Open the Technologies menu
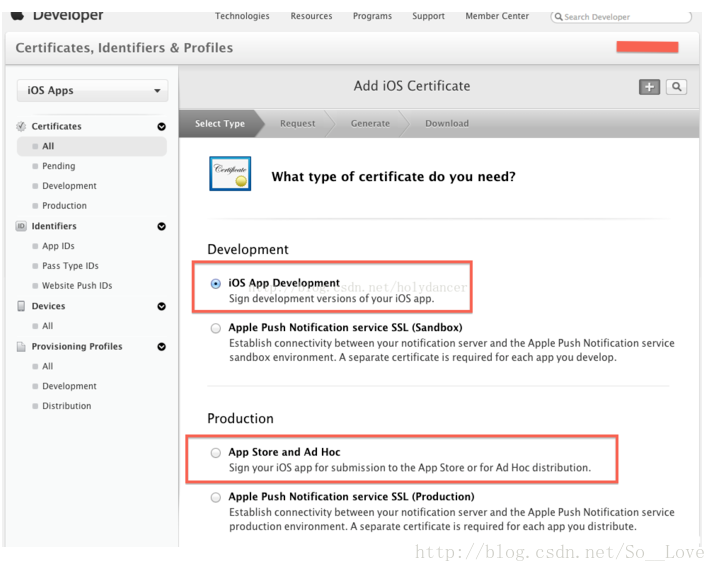716x572 pixels. tap(242, 16)
